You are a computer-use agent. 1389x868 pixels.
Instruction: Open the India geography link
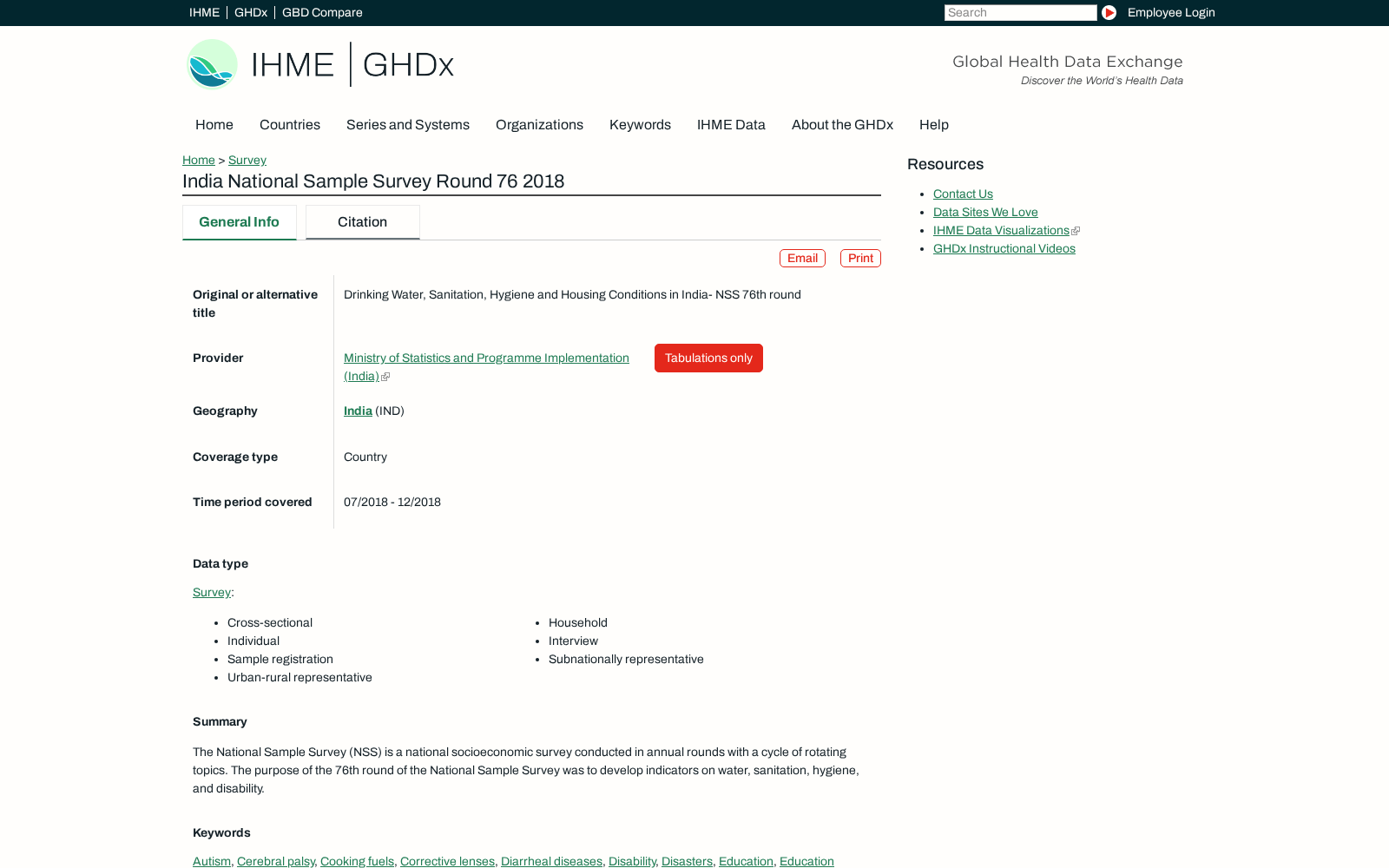[x=358, y=411]
